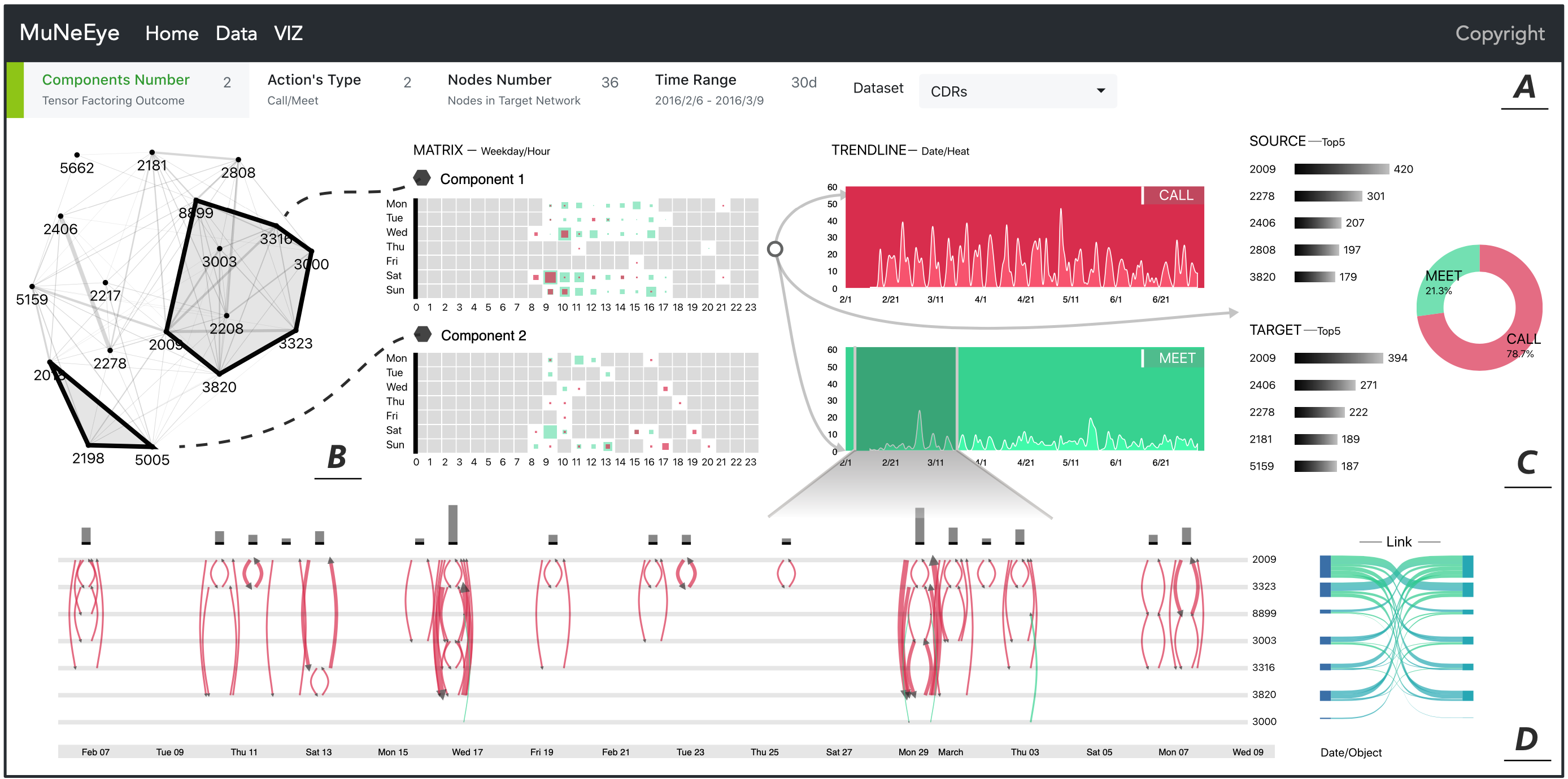Click the Component 2 hexagon icon

point(423,335)
